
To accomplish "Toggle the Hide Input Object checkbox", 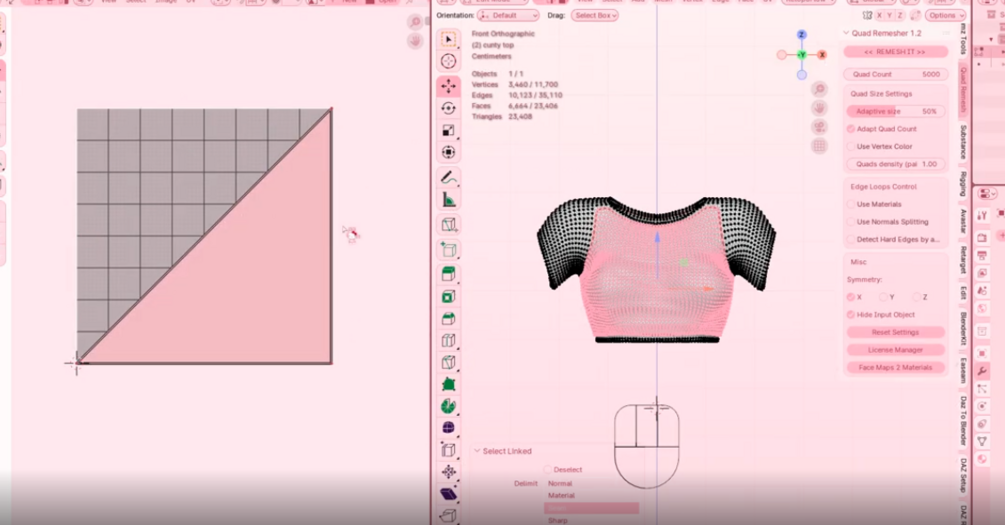I will [x=851, y=315].
